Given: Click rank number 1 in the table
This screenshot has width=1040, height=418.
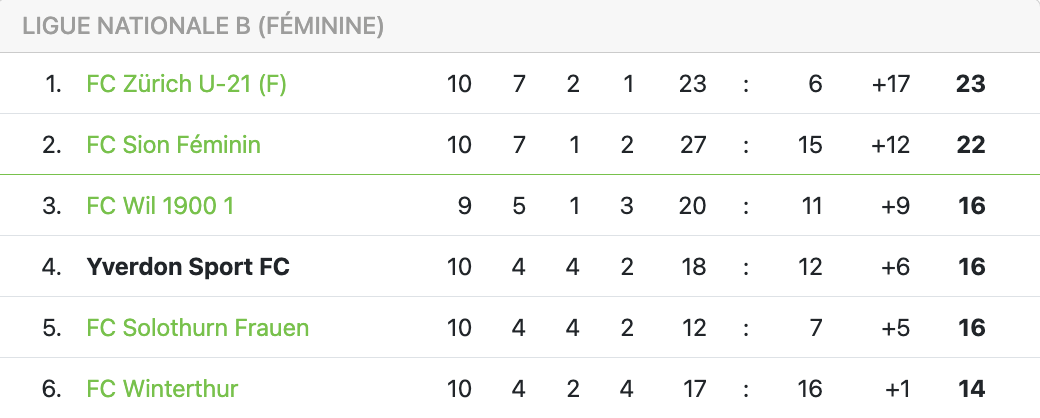Looking at the screenshot, I should tap(53, 84).
